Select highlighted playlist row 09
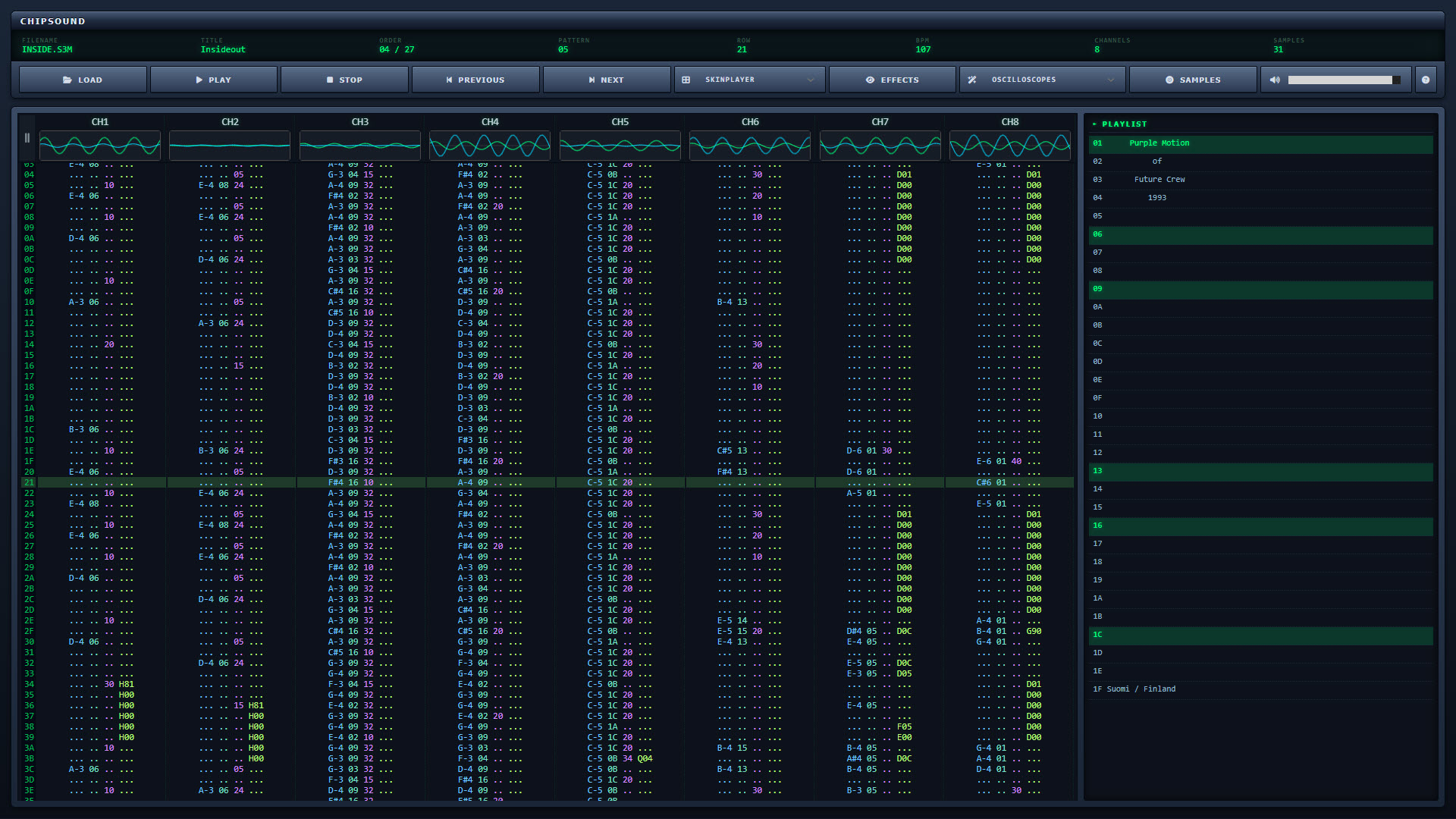 [x=1261, y=289]
